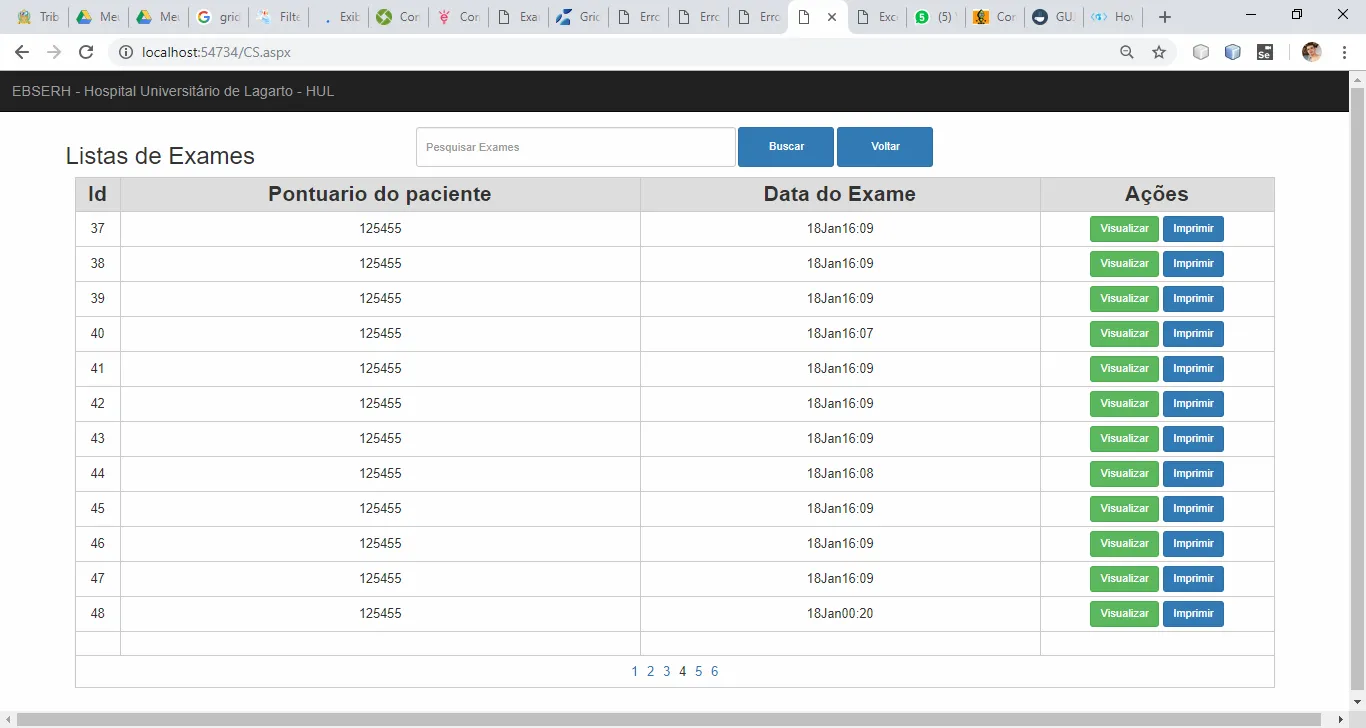Image resolution: width=1366 pixels, height=728 pixels.
Task: Select date cell 18Jan16:08 in row 44
Action: [840, 474]
